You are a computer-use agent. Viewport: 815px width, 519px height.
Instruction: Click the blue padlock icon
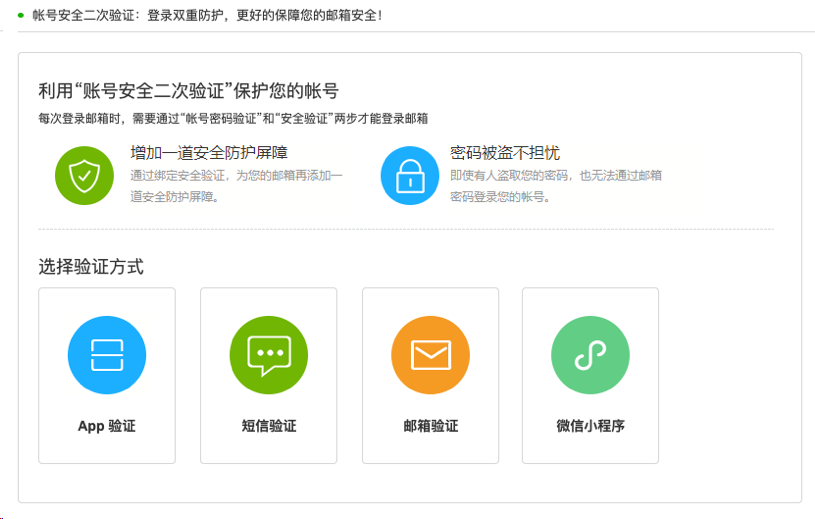410,176
